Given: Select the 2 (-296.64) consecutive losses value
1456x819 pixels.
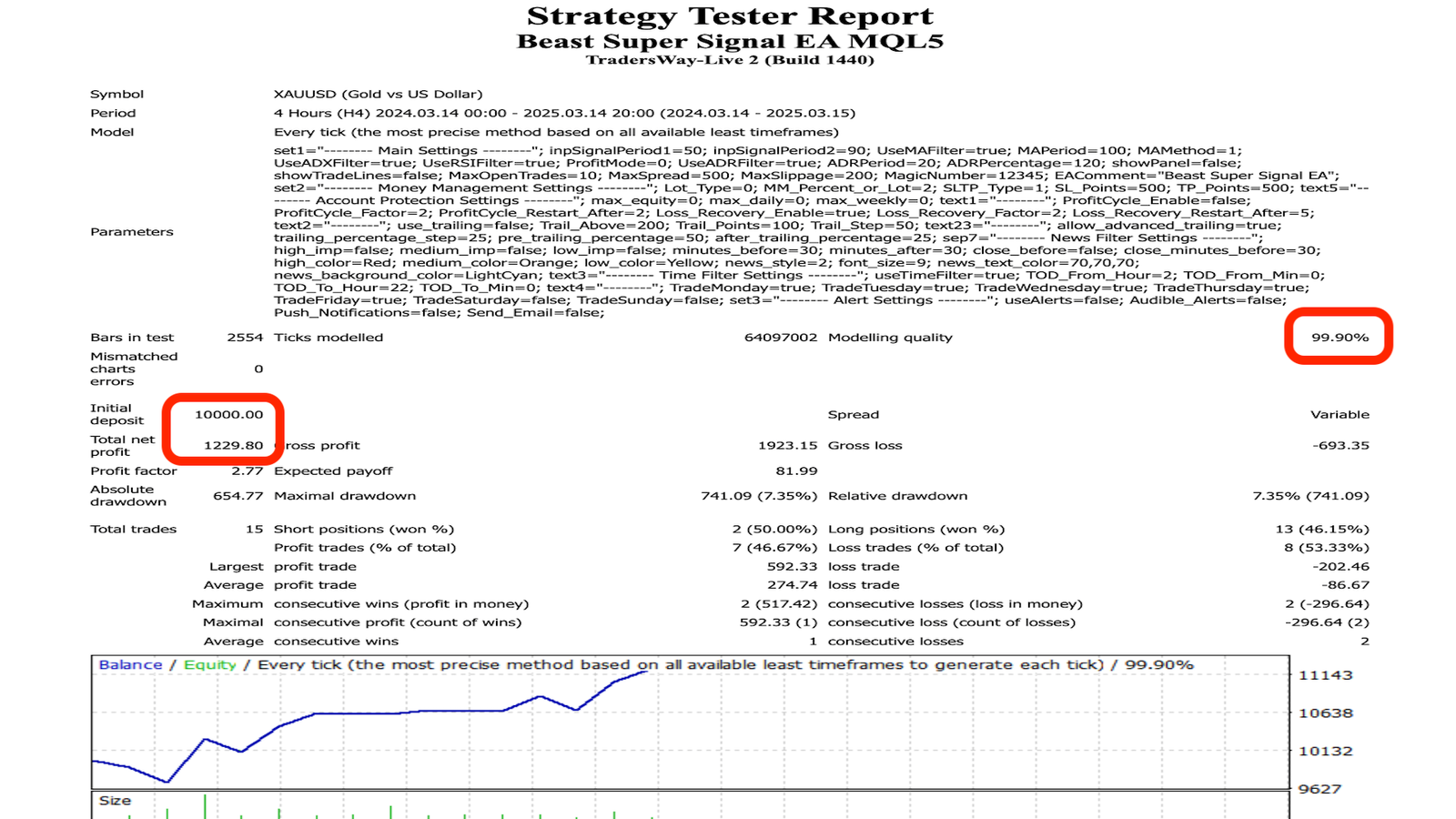Looking at the screenshot, I should pos(1327,603).
